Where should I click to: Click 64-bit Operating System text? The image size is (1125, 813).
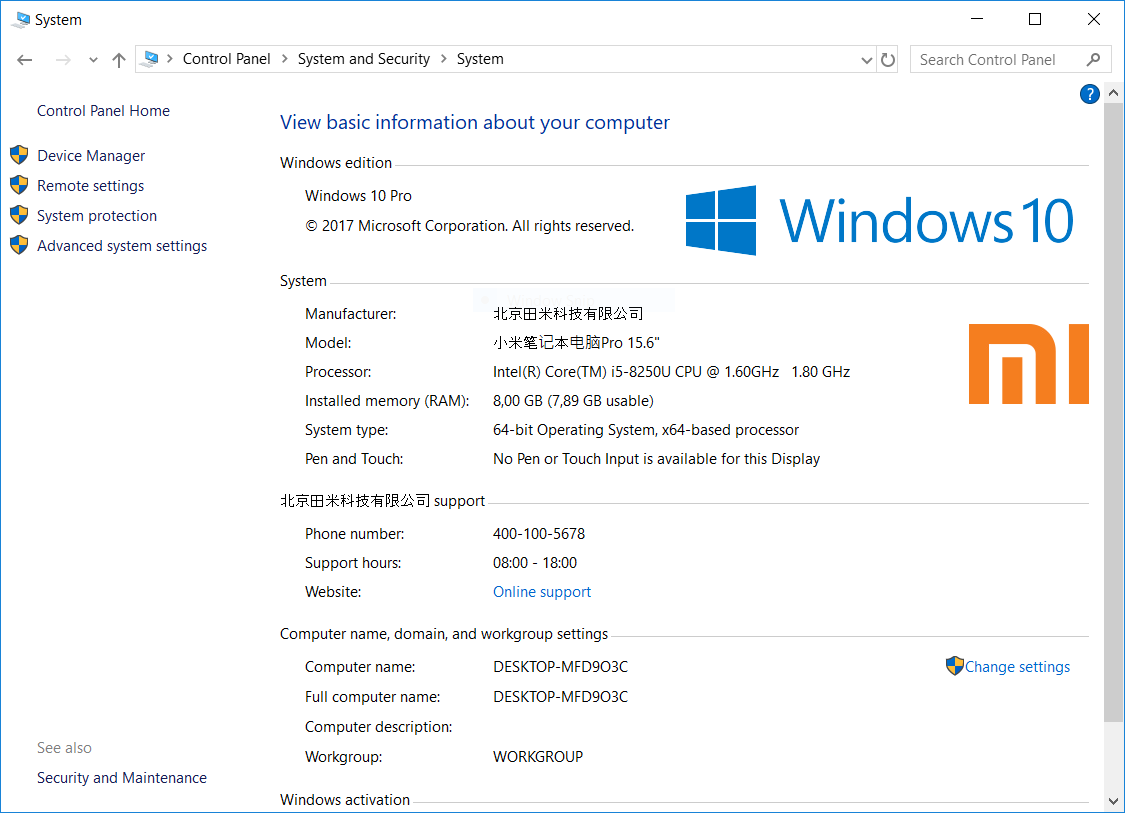tap(646, 430)
